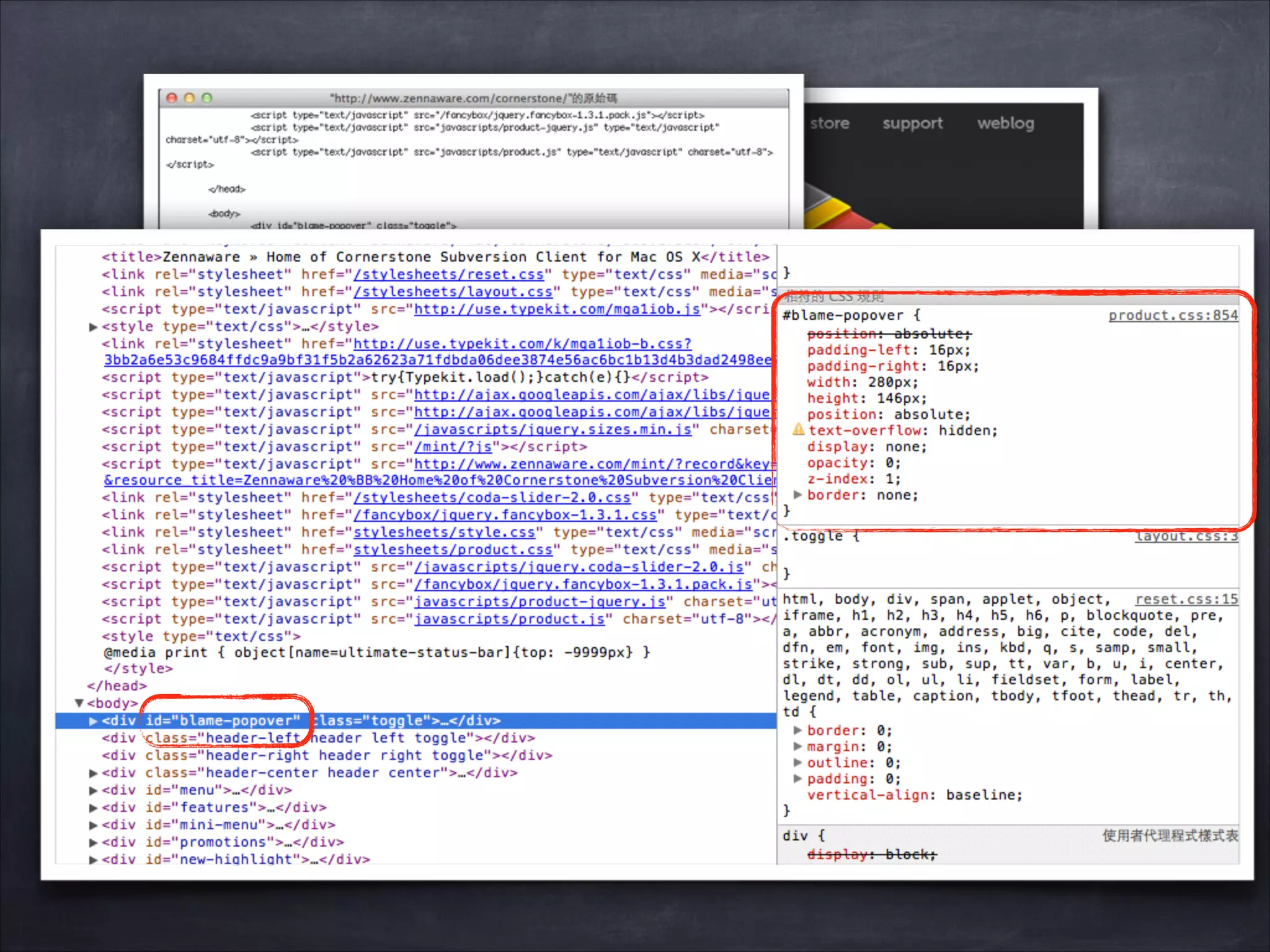1270x952 pixels.
Task: Expand the blame-popover div node
Action: (x=93, y=721)
